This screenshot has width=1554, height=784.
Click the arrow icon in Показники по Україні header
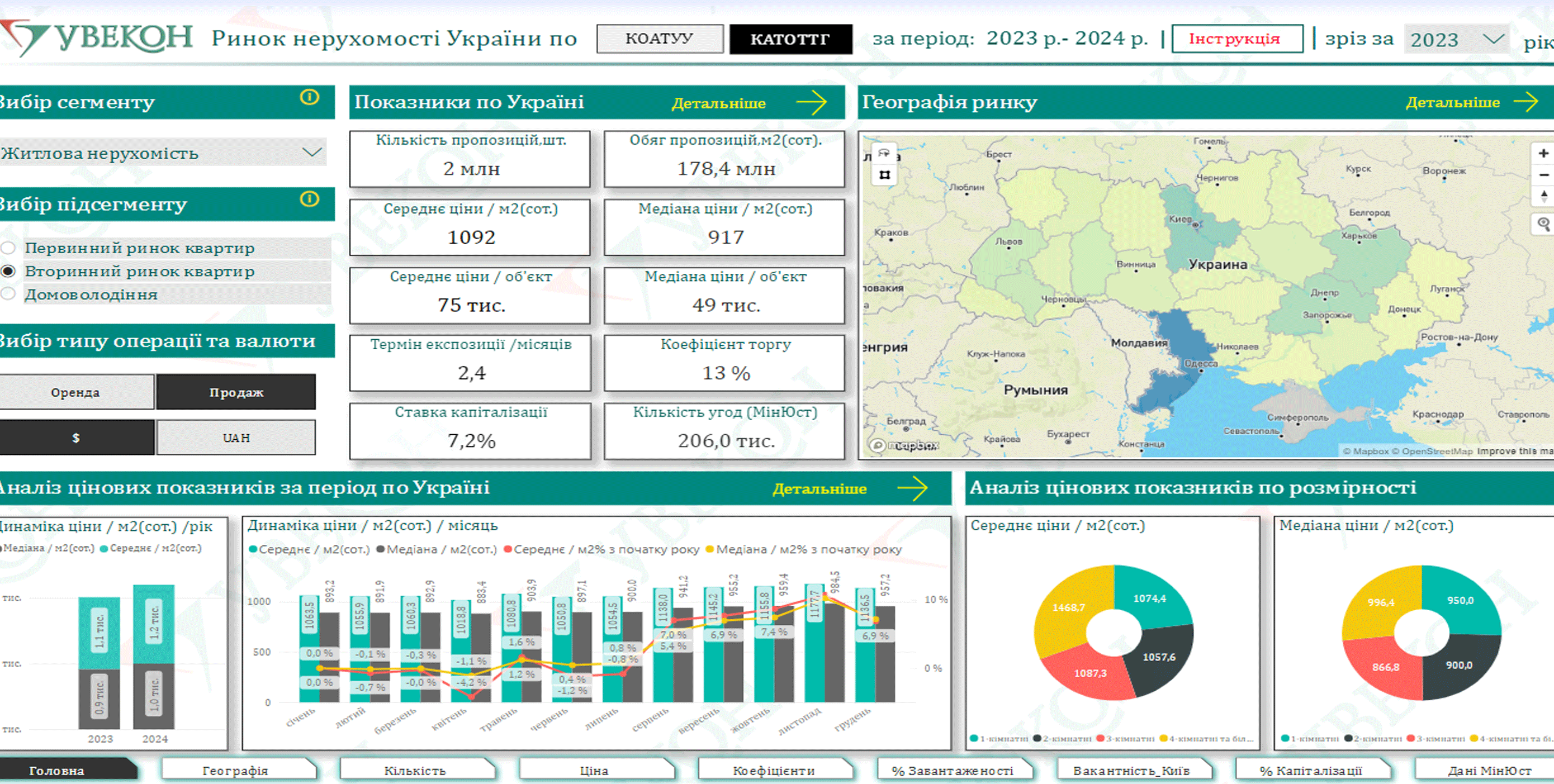[x=812, y=102]
